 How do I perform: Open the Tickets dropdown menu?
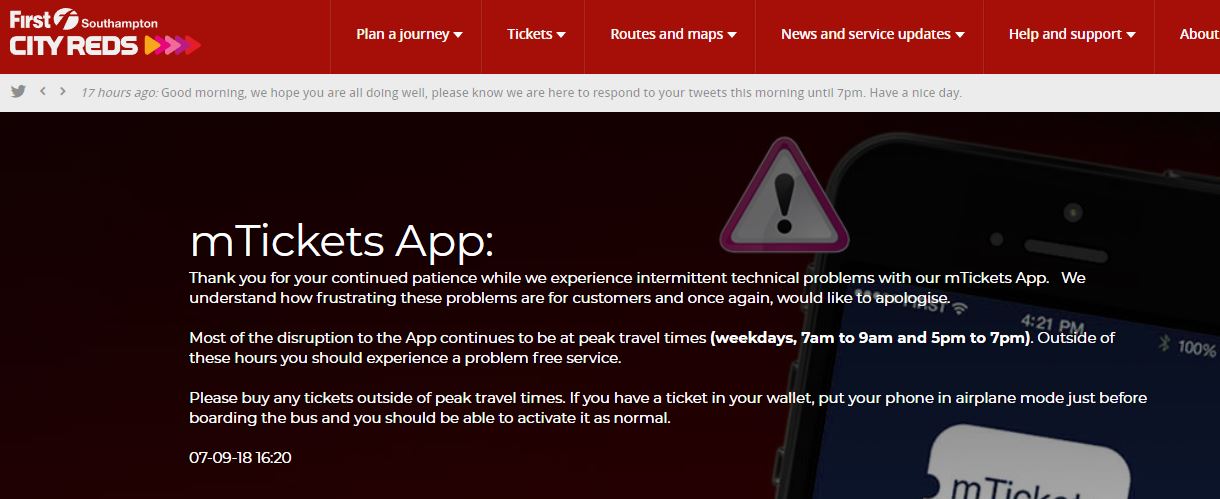tap(536, 34)
